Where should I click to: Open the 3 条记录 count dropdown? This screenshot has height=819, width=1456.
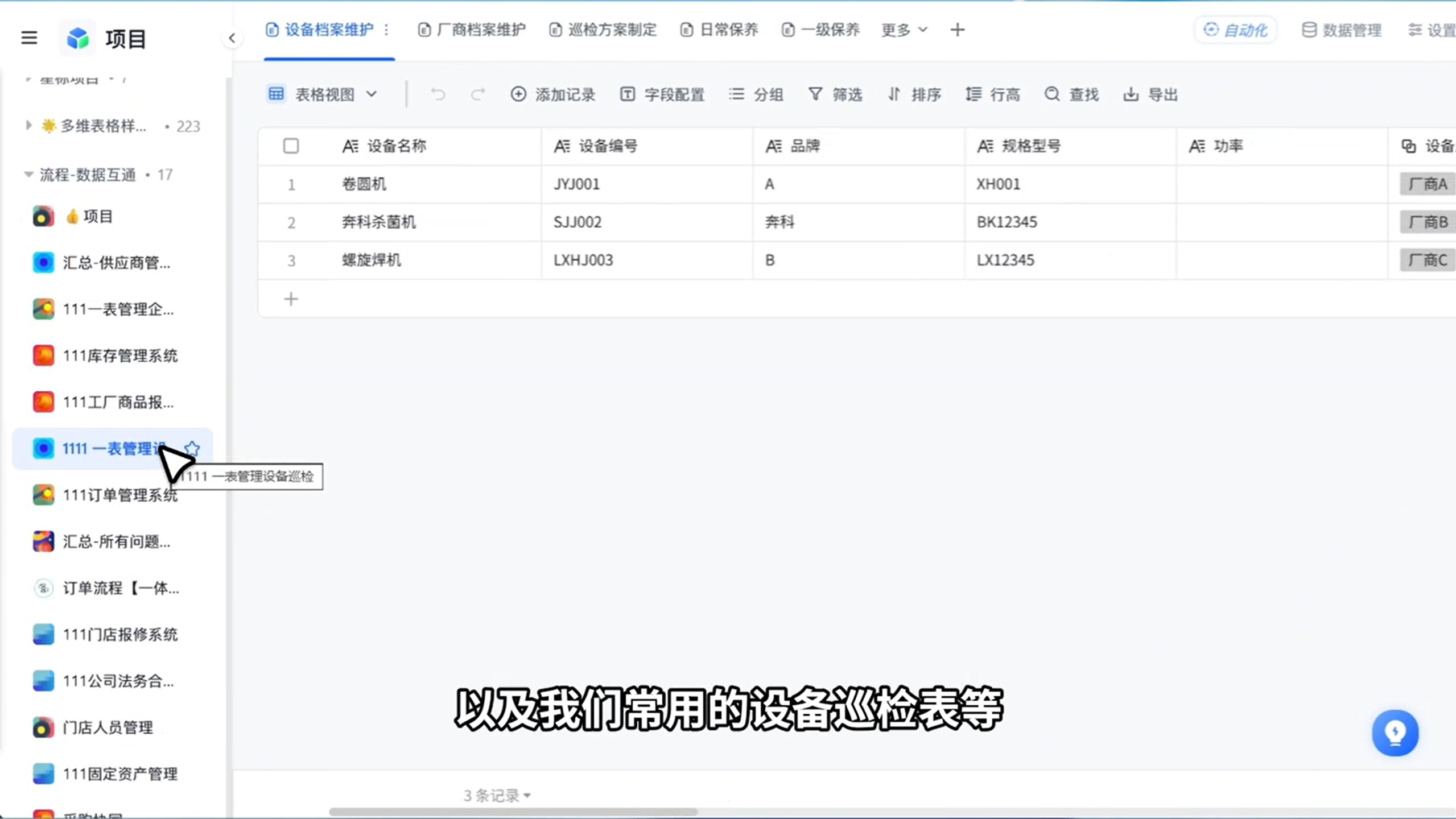(497, 795)
